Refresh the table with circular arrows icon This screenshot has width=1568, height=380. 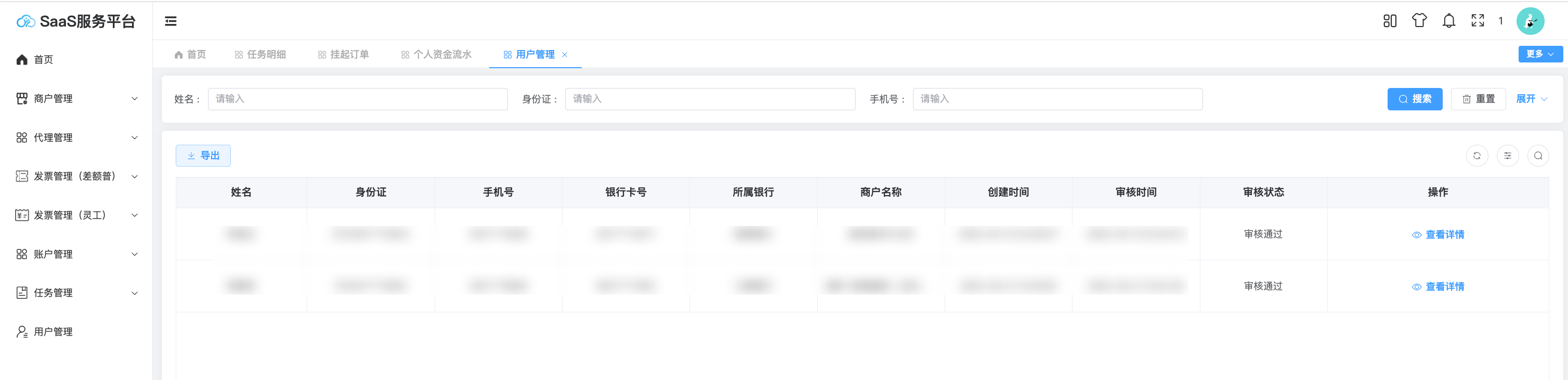click(1476, 156)
